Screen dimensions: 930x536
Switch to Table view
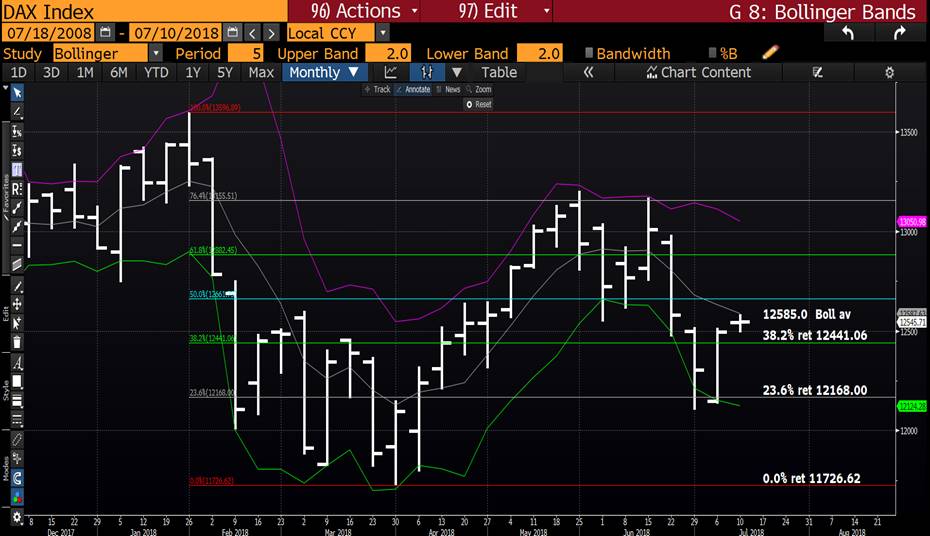point(499,72)
